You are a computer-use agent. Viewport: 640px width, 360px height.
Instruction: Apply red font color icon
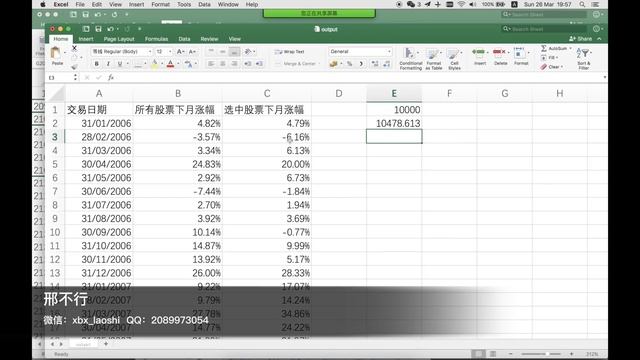tap(171, 64)
